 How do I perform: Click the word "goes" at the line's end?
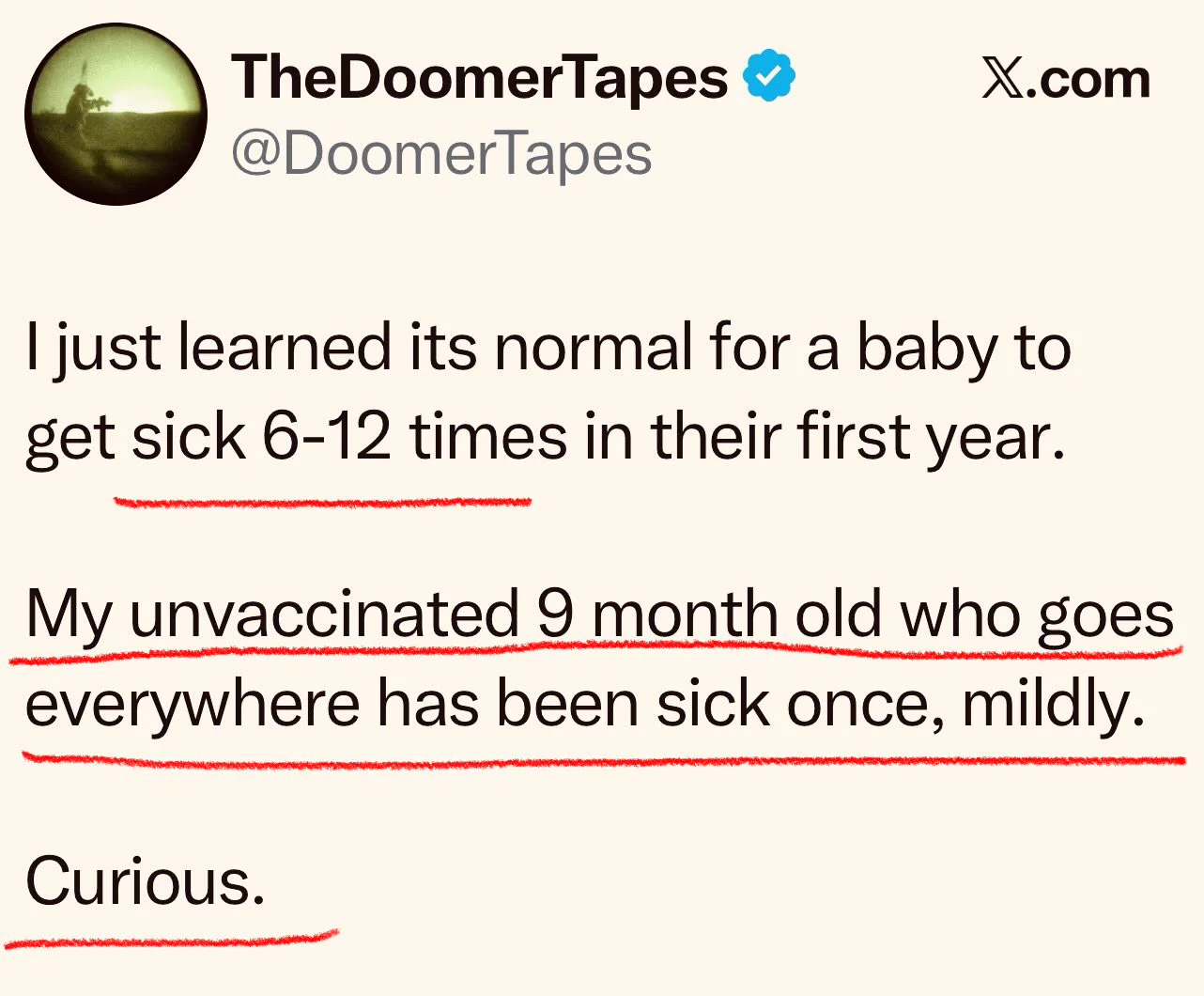click(x=1105, y=617)
